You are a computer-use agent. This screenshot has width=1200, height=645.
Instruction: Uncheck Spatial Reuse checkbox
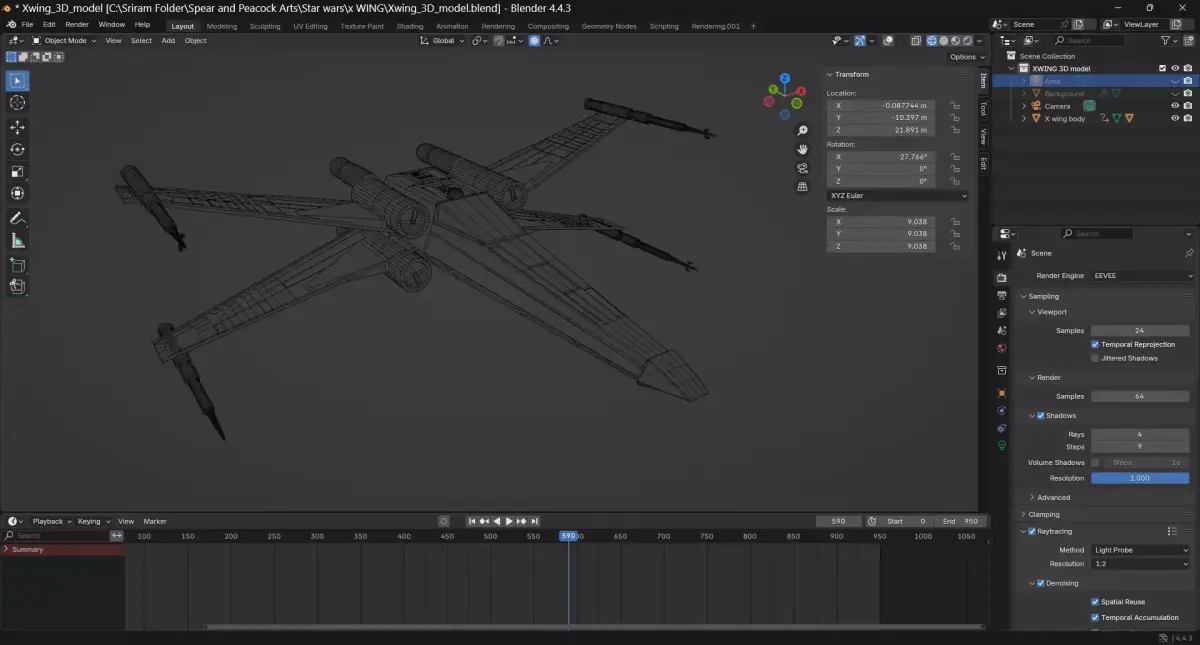tap(1095, 602)
